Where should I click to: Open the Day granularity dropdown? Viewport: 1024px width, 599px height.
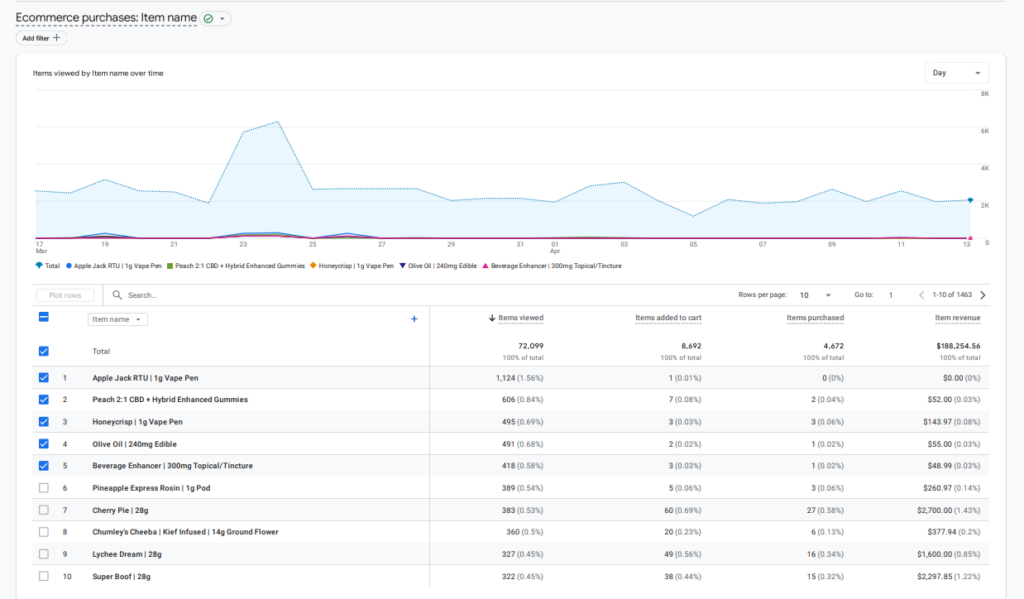[956, 73]
